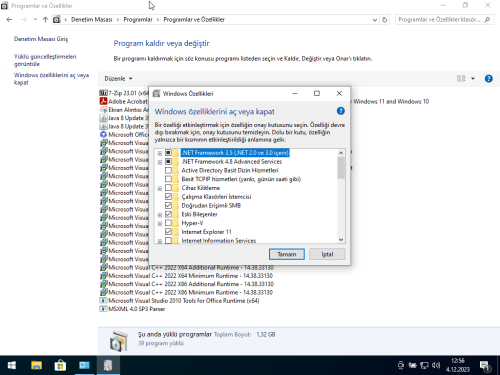Open the Windows Start menu

12,365
